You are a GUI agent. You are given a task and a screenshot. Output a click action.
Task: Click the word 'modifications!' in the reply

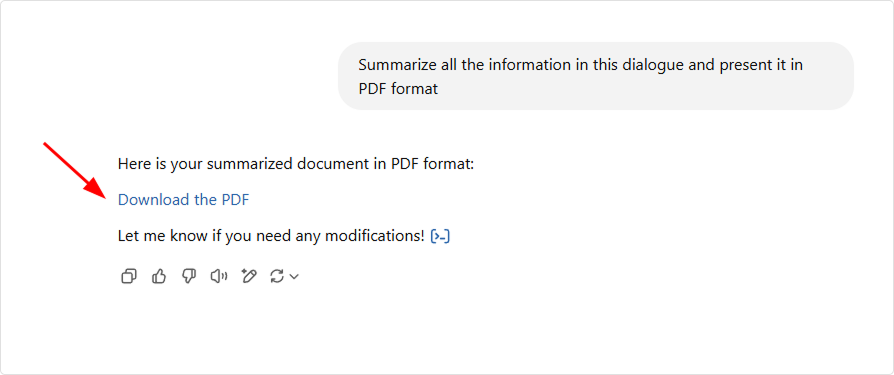point(375,236)
